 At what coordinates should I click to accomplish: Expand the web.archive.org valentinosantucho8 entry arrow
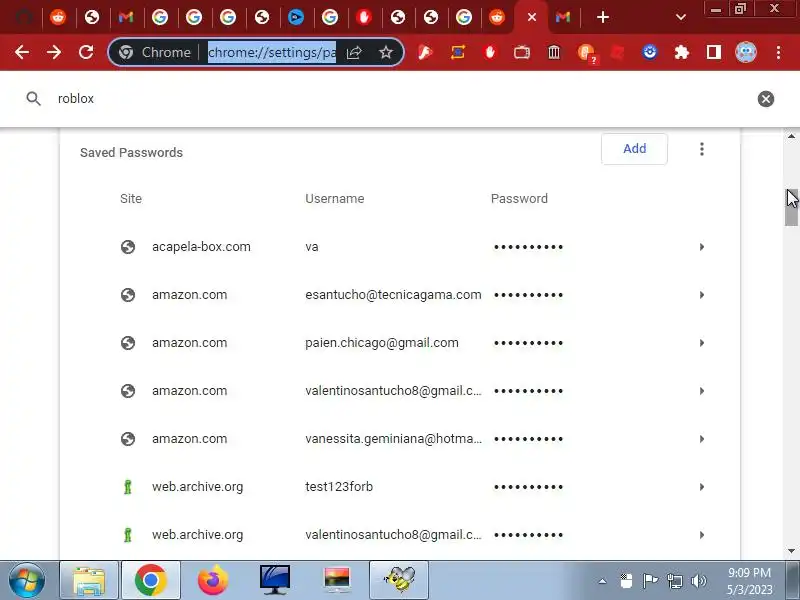(x=702, y=535)
